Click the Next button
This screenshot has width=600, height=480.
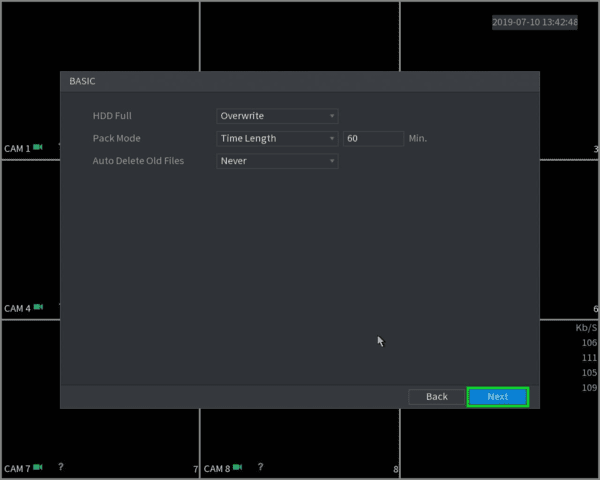point(498,397)
